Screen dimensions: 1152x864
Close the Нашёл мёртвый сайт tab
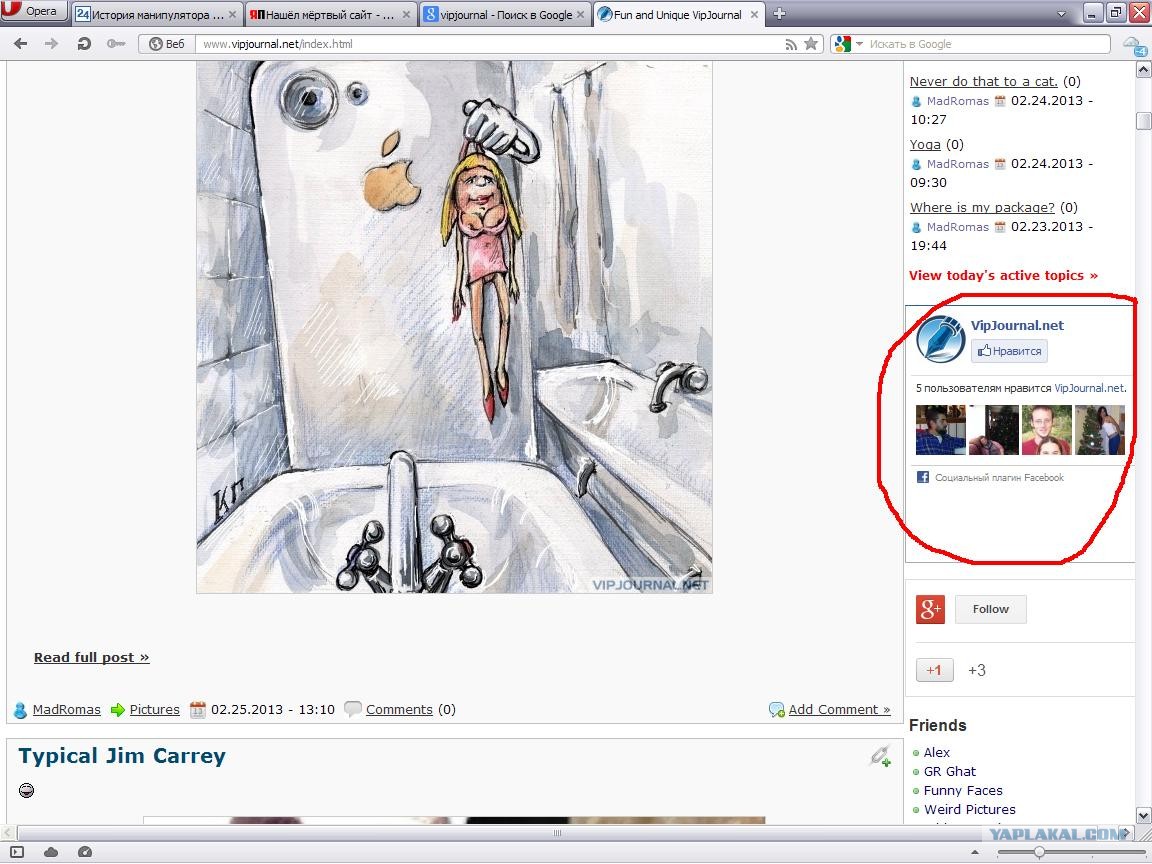406,15
